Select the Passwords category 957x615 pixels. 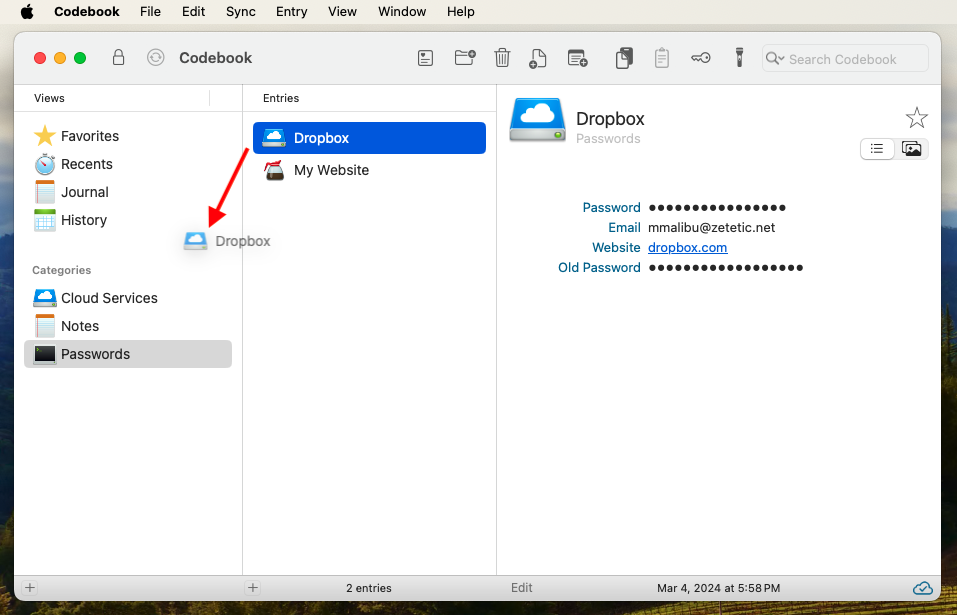pyautogui.click(x=128, y=354)
